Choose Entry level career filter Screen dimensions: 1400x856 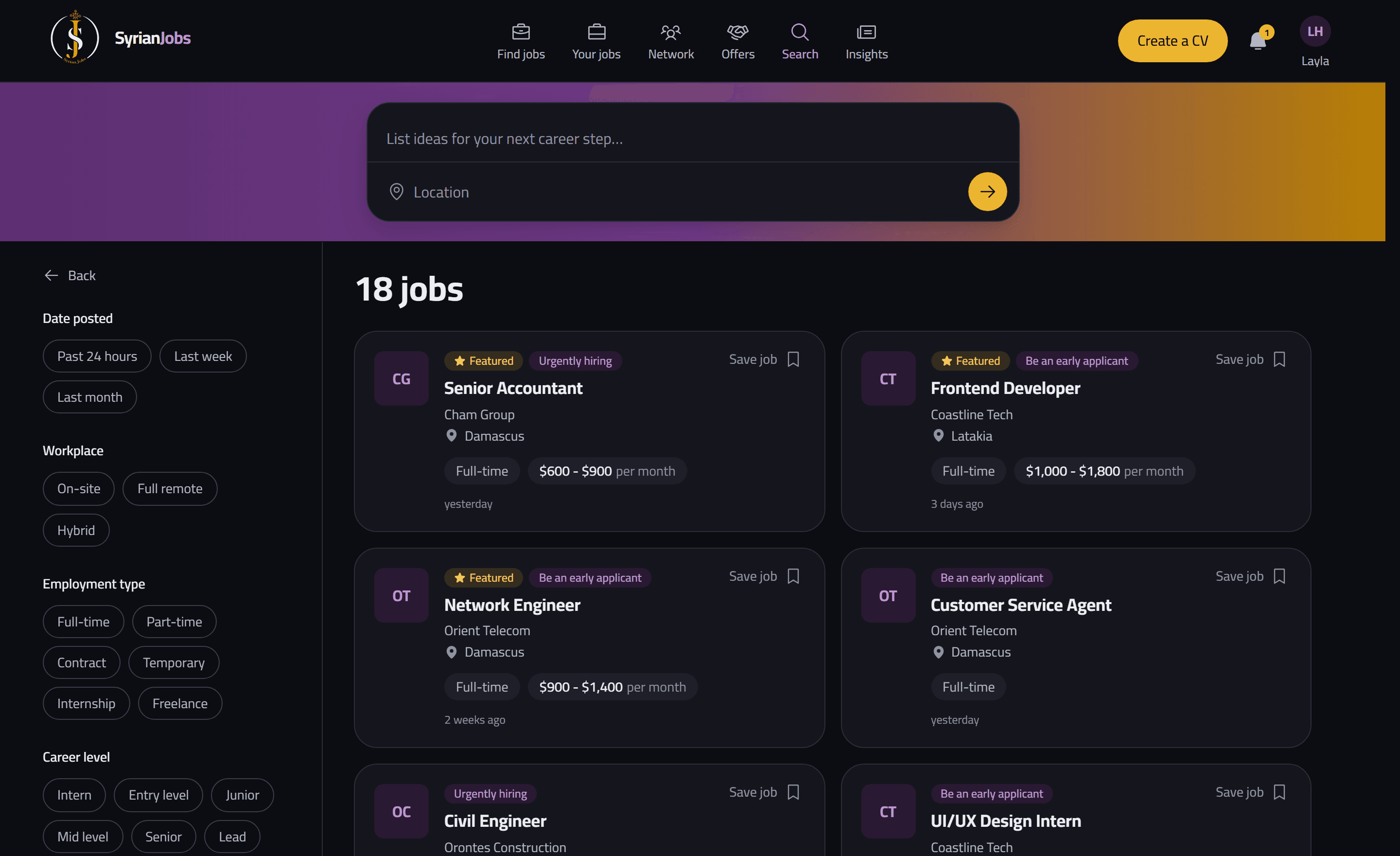click(x=158, y=795)
